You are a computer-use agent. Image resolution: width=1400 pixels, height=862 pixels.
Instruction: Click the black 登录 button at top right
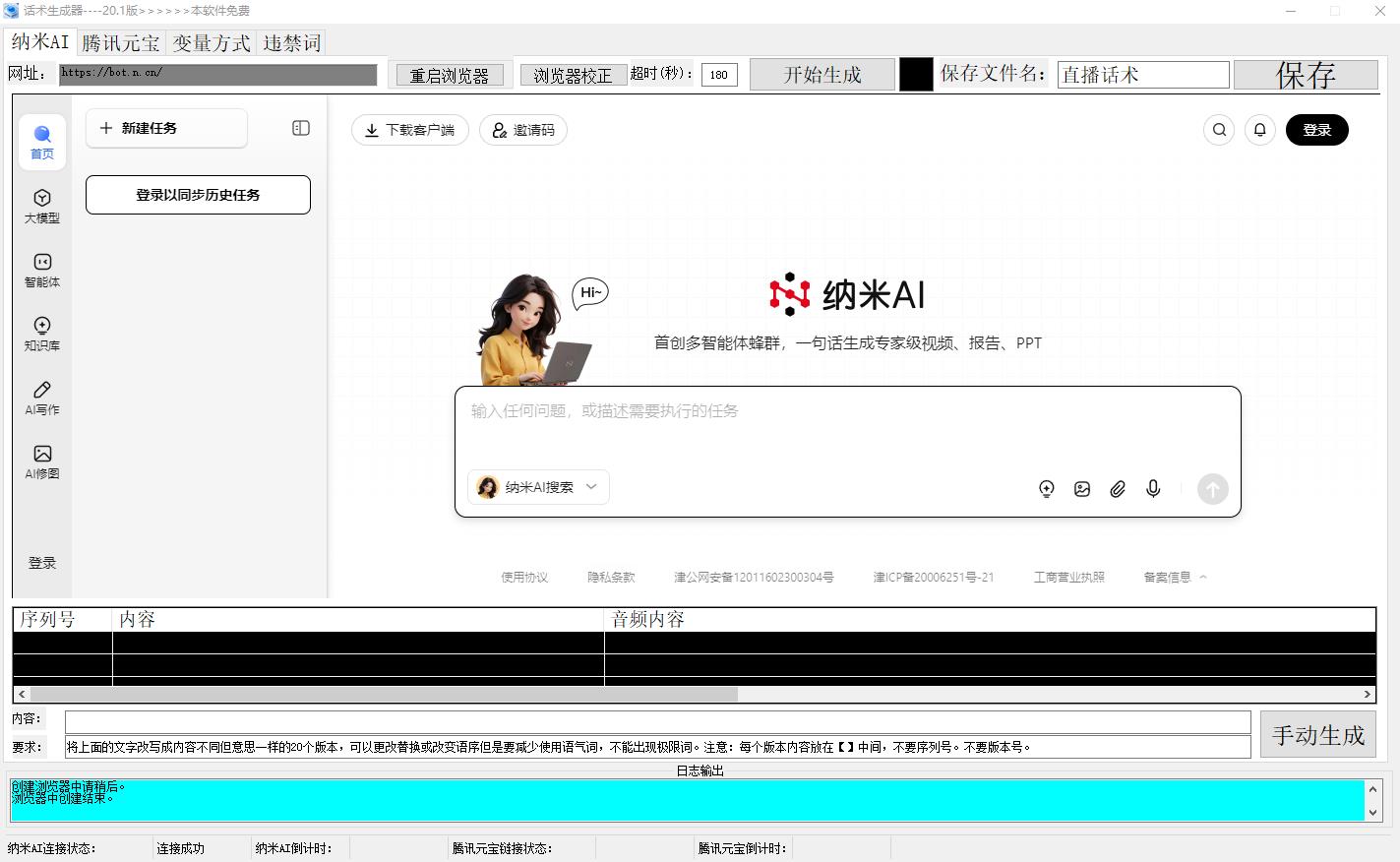click(x=1317, y=130)
